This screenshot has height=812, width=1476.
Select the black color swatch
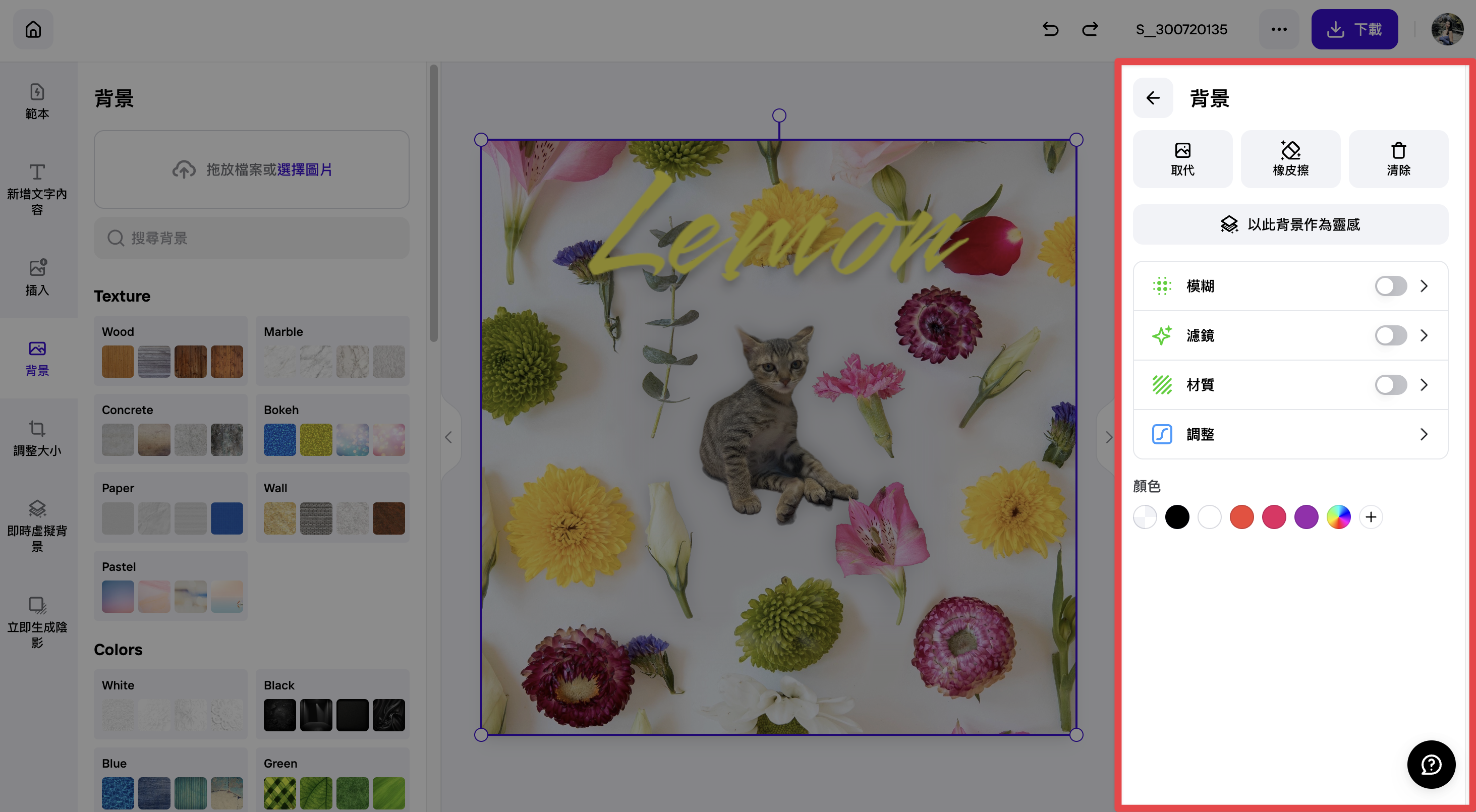1177,517
